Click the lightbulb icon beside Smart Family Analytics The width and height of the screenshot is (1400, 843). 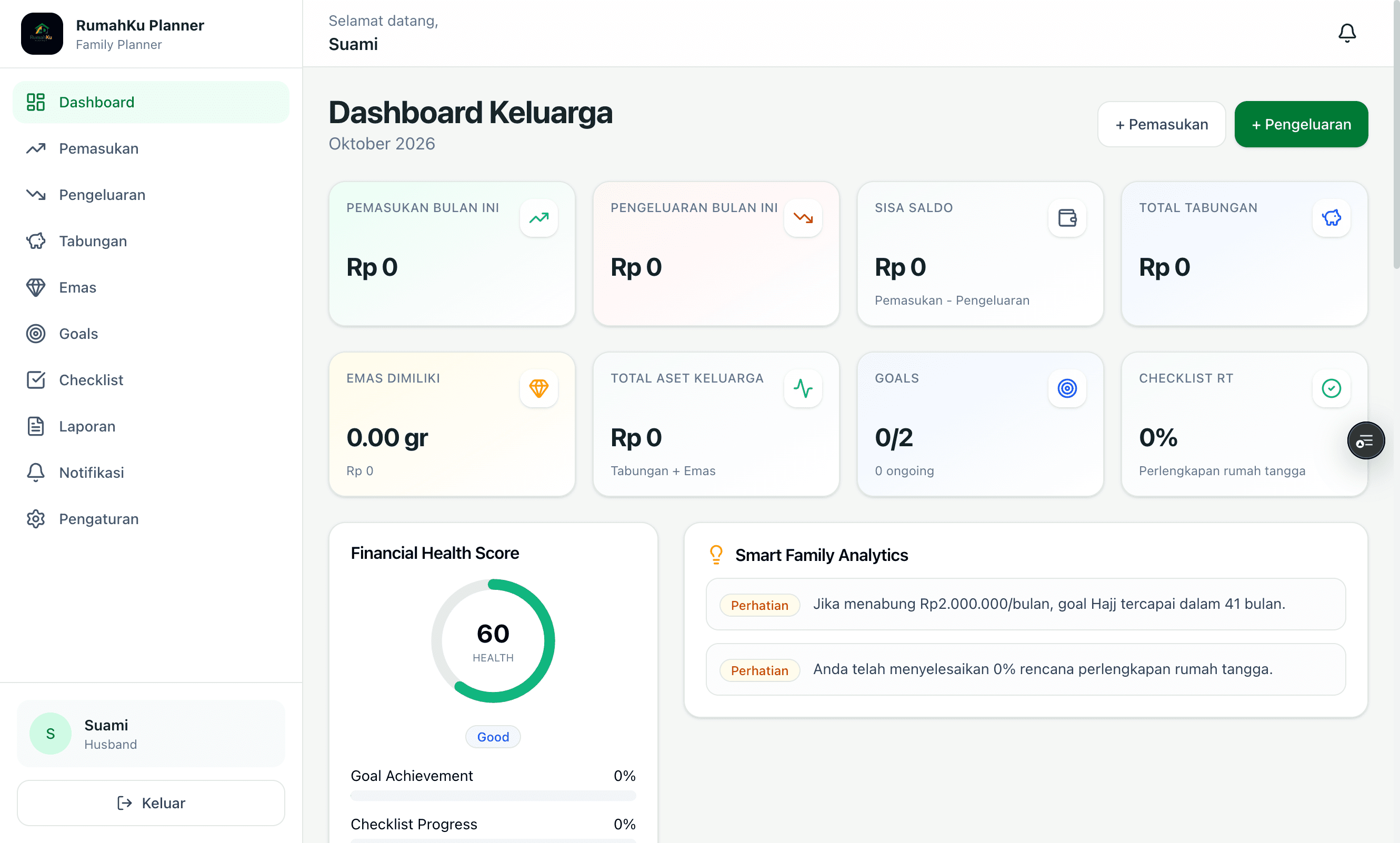716,555
